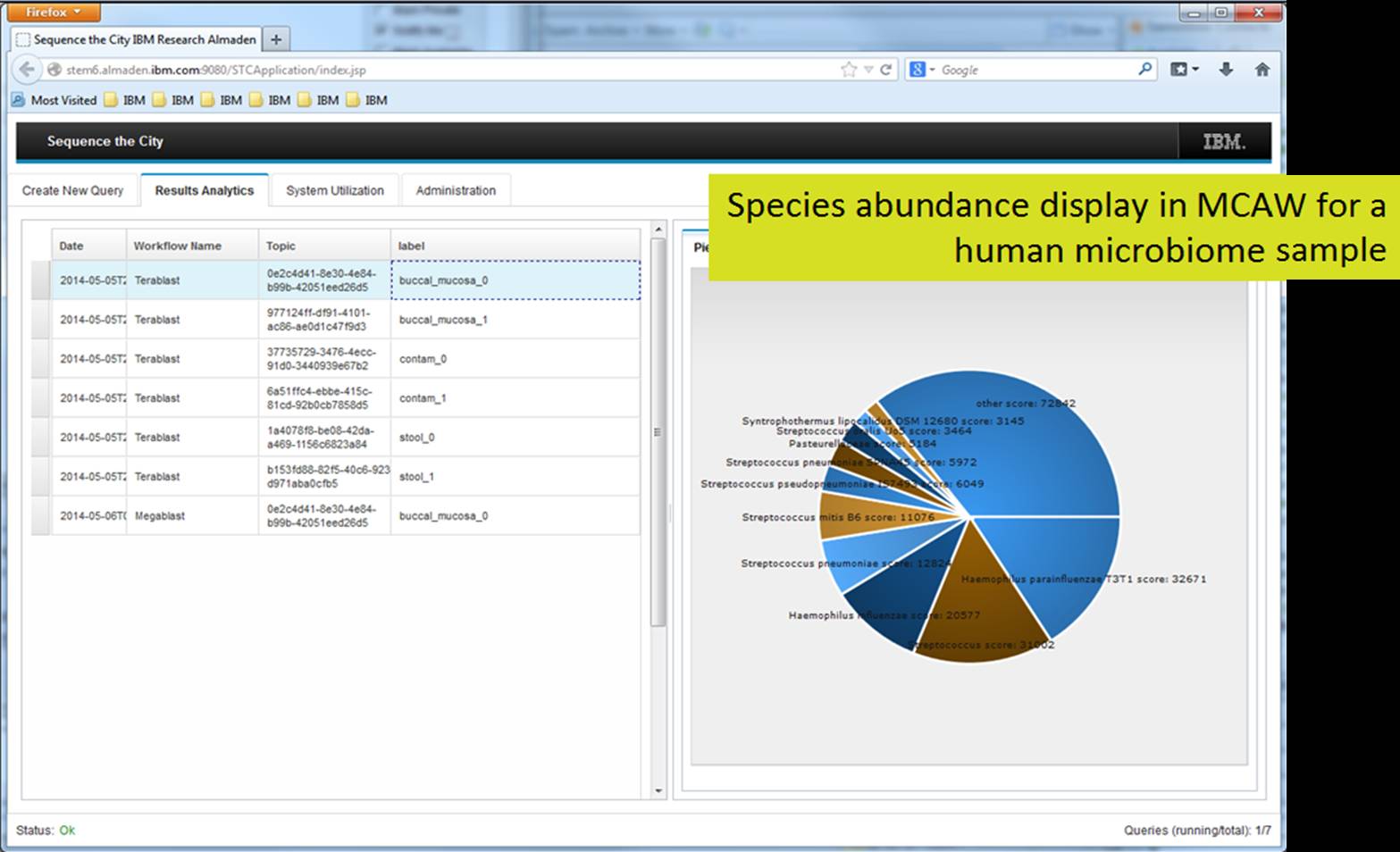Select the stool_1 row label
Viewport: 1400px width, 852px height.
416,477
